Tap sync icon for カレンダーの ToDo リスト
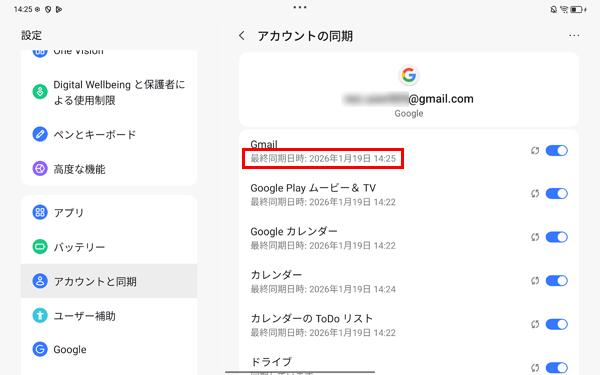The image size is (600, 375). (535, 324)
